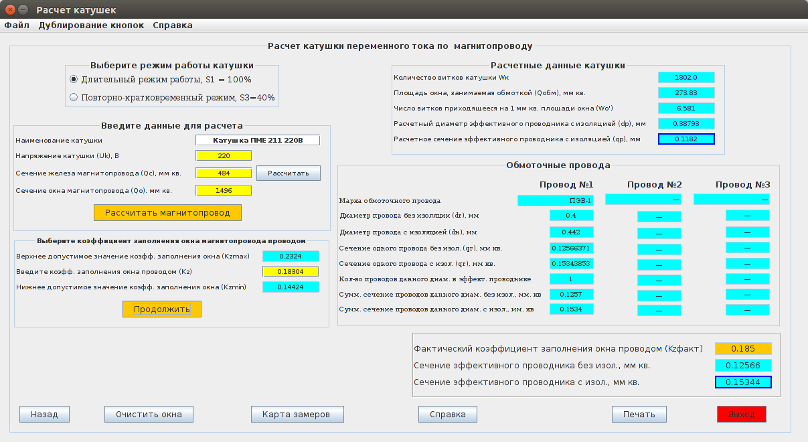
Task: Click the Очистить окна button
Action: click(x=148, y=414)
